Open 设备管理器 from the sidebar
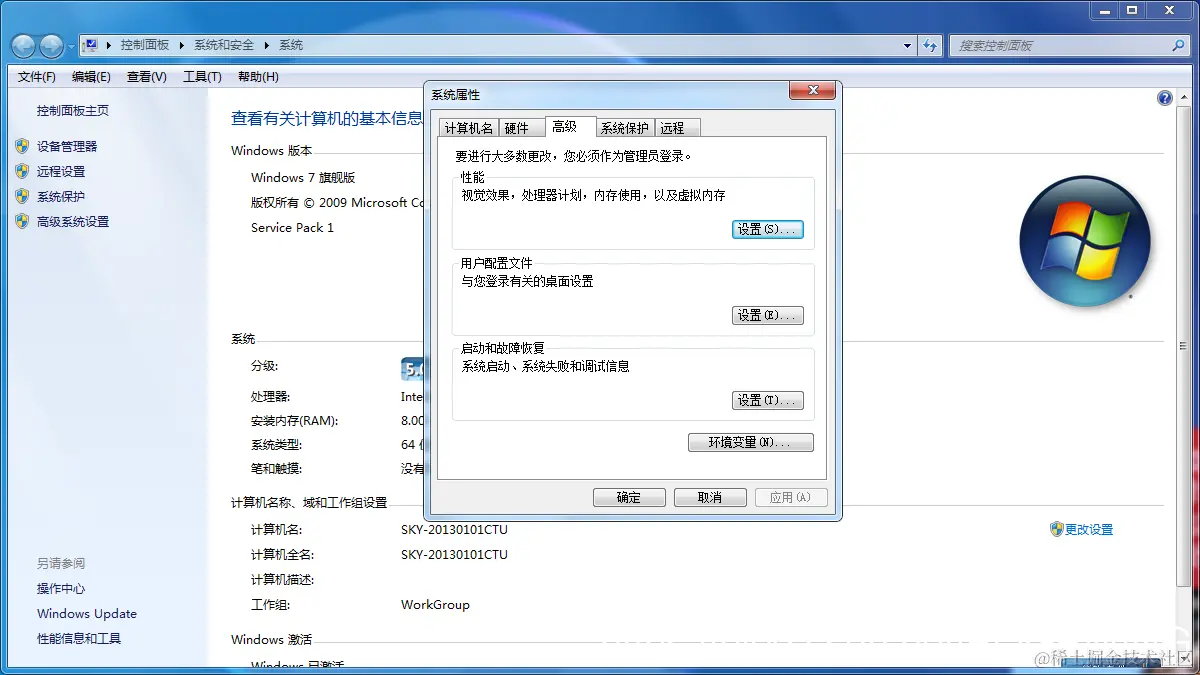This screenshot has height=675, width=1200. (67, 146)
